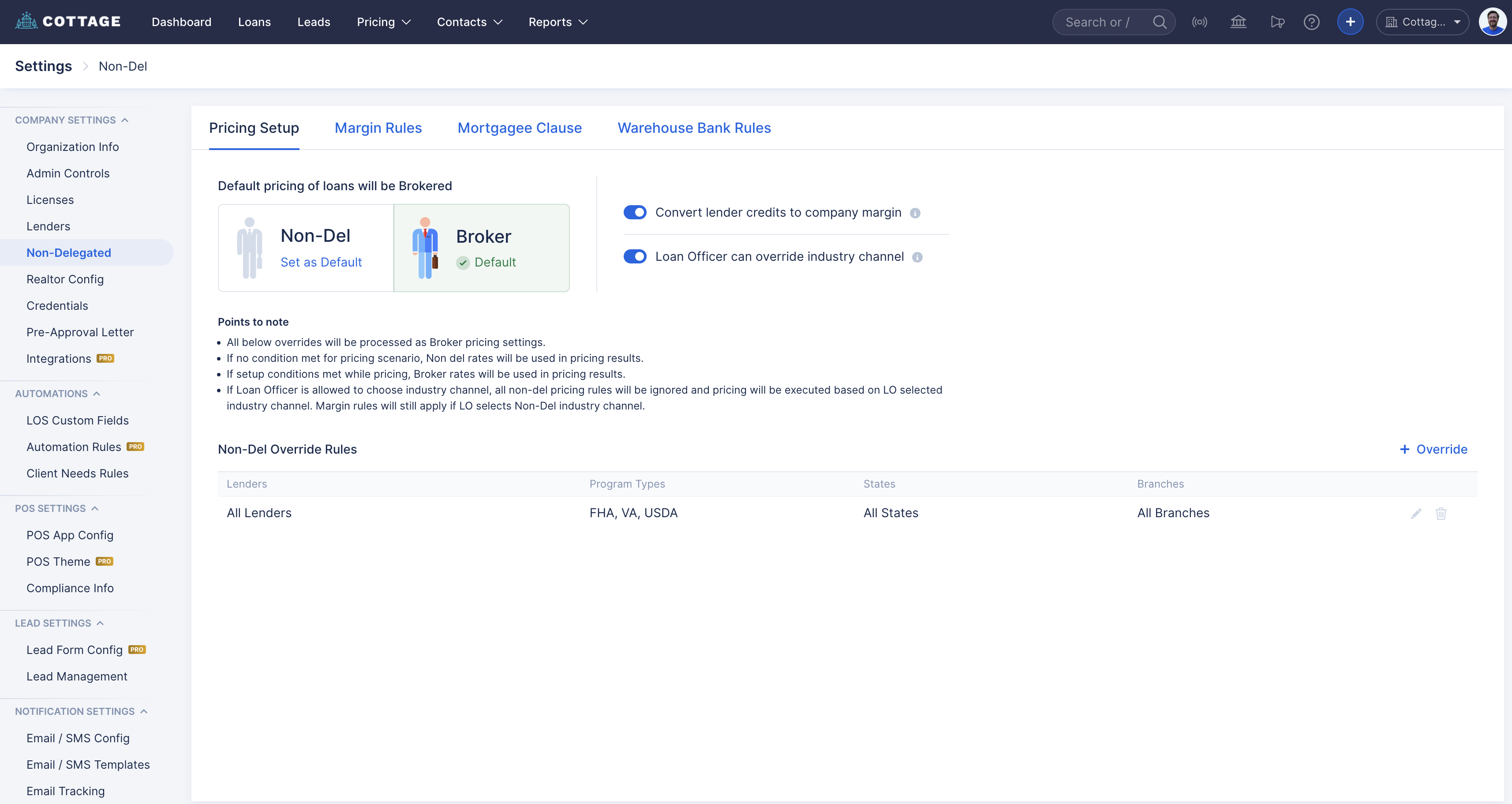Click Set as Default under Non-Del
The image size is (1512, 804).
coord(321,262)
